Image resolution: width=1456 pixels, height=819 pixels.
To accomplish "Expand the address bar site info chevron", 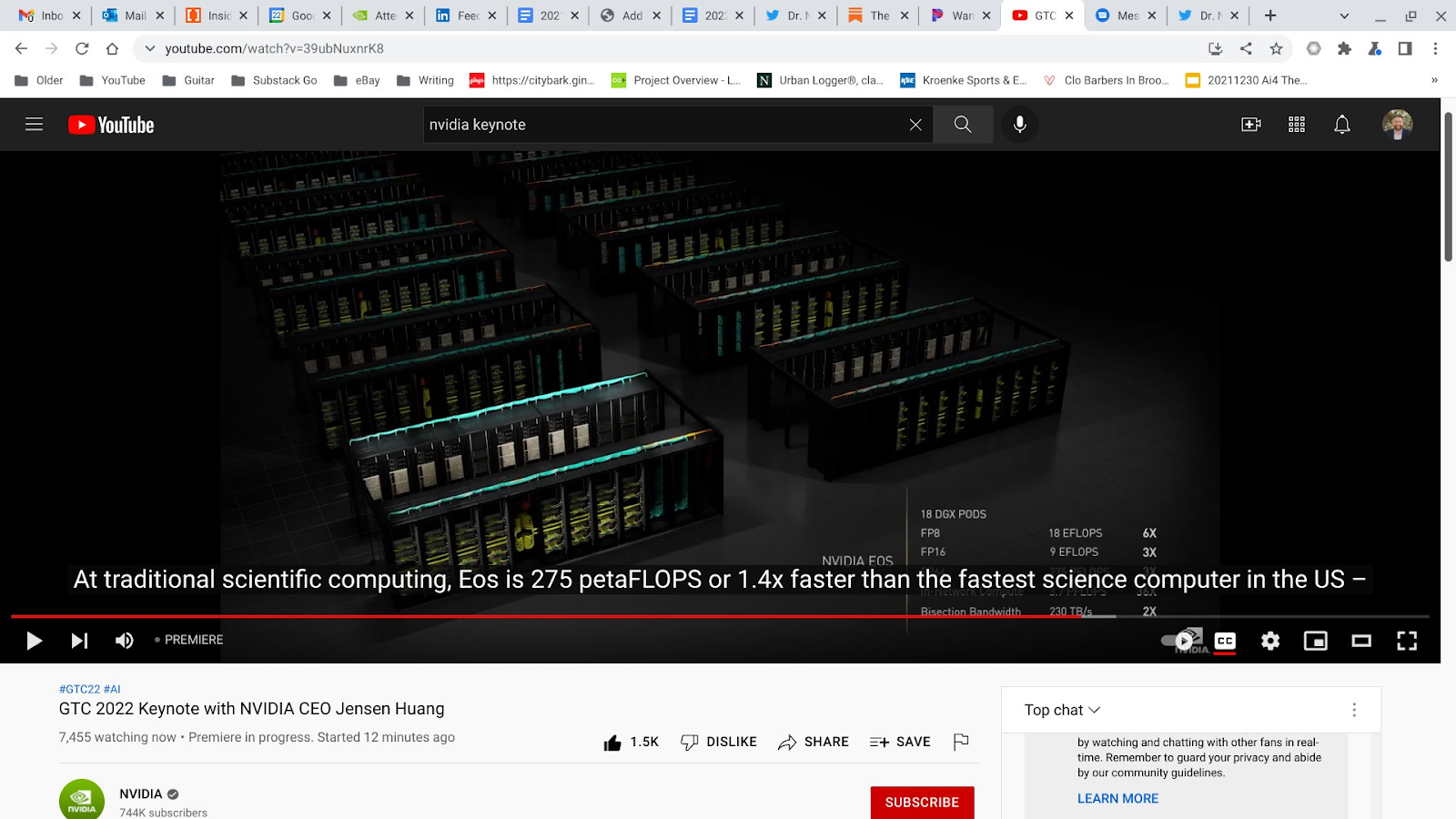I will pos(150,49).
